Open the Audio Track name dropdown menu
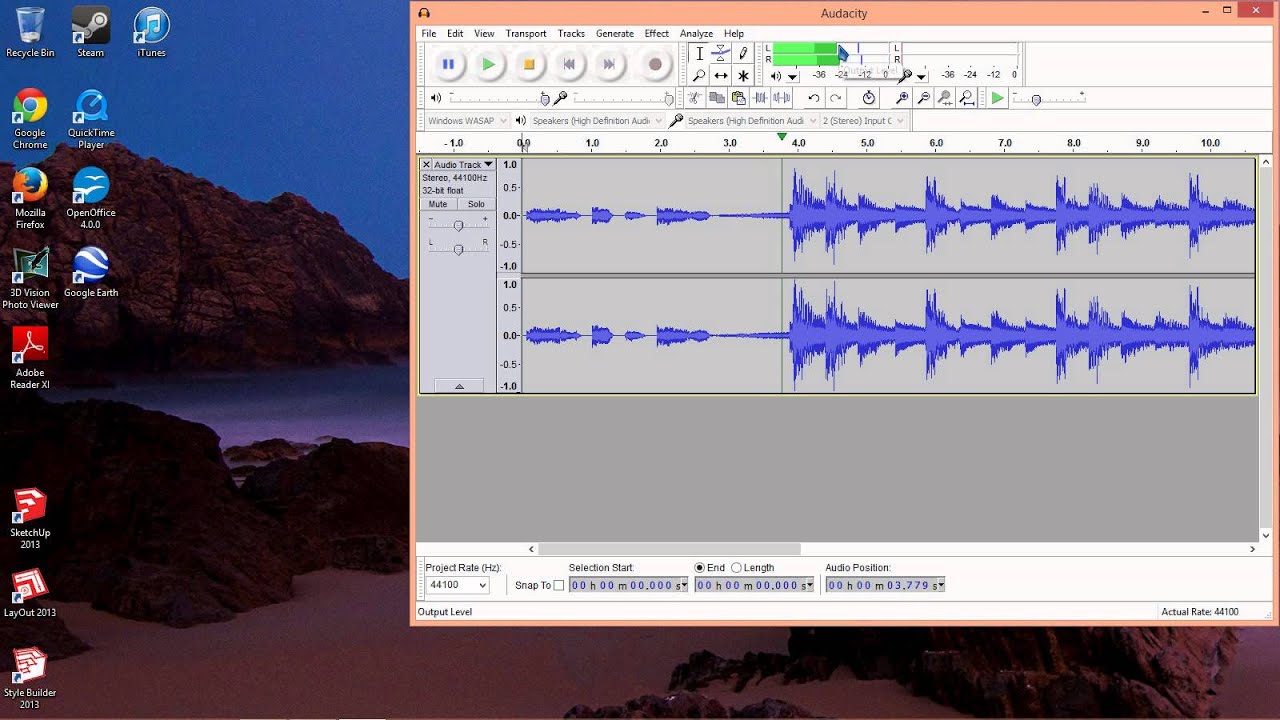The width and height of the screenshot is (1280, 720). [464, 164]
